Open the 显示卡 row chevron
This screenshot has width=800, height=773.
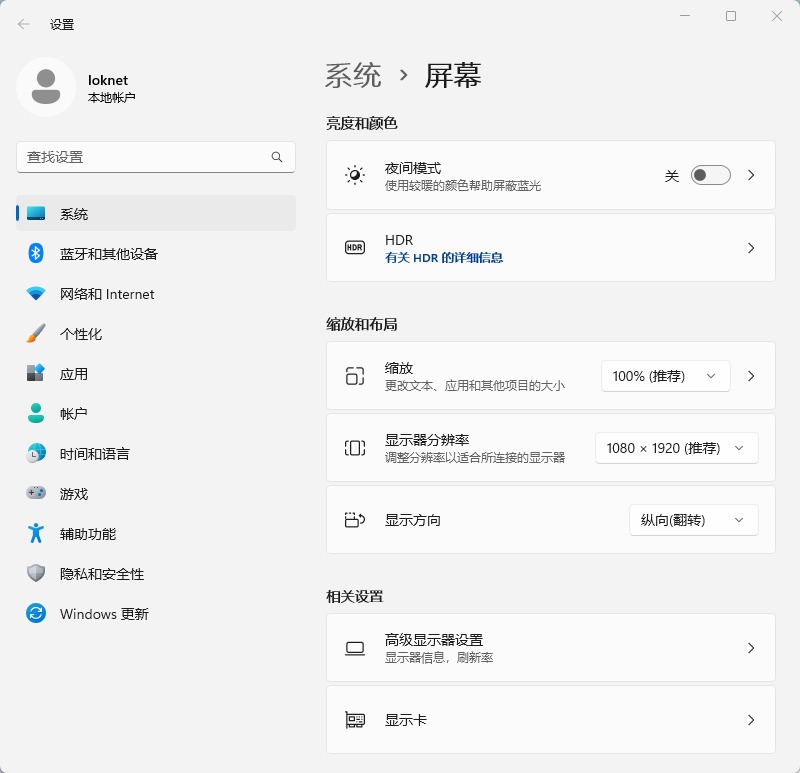coord(751,720)
